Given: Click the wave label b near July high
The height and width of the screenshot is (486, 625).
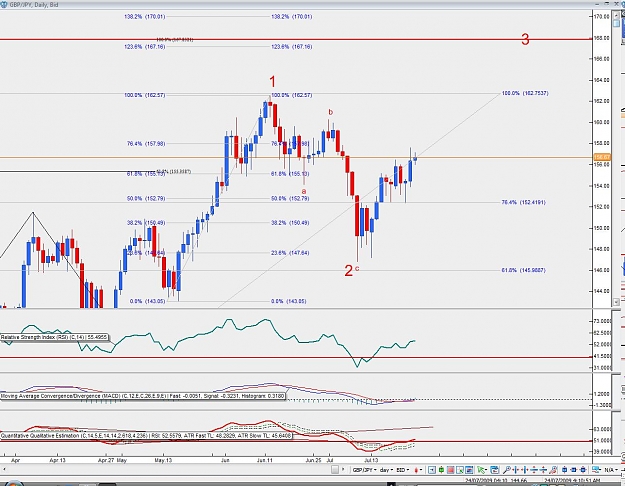Looking at the screenshot, I should point(330,112).
